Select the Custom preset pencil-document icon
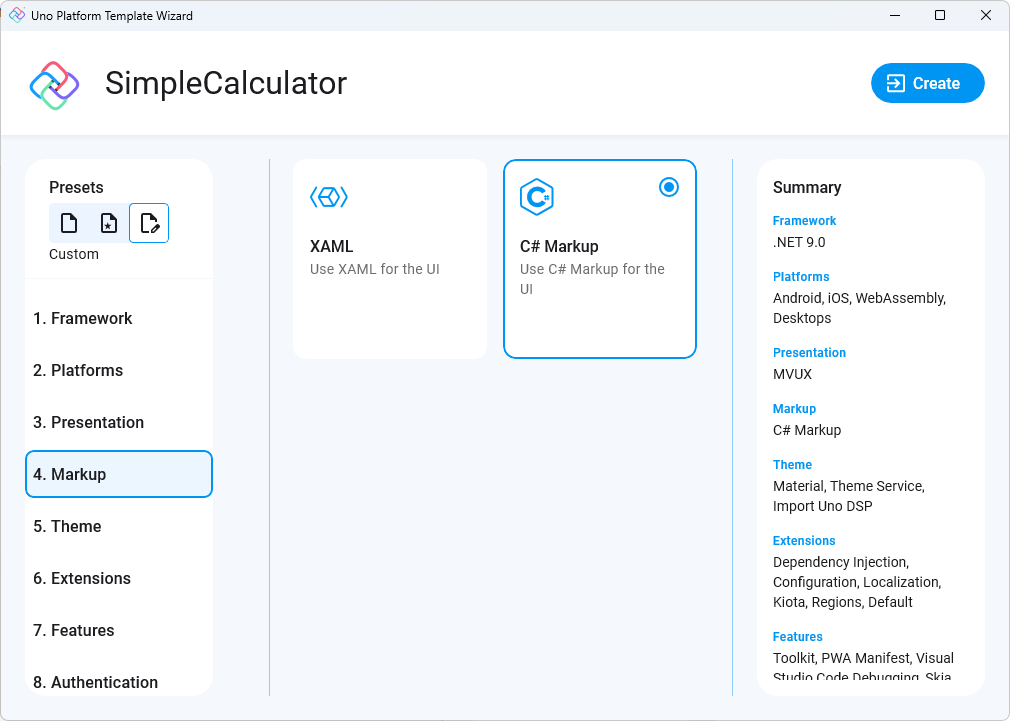The height and width of the screenshot is (721, 1010). point(148,222)
